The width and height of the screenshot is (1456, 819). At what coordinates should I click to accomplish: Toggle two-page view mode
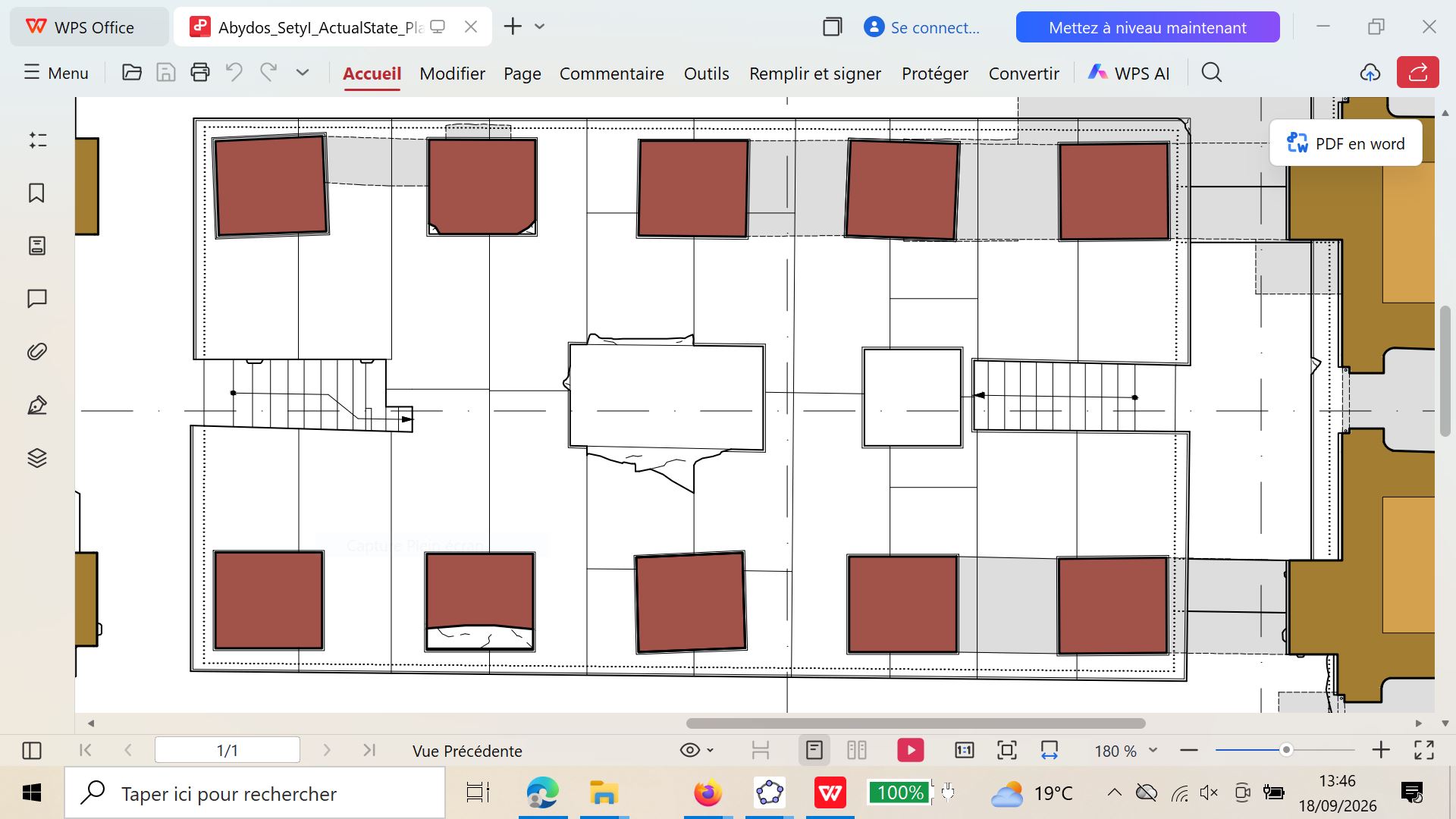(857, 751)
